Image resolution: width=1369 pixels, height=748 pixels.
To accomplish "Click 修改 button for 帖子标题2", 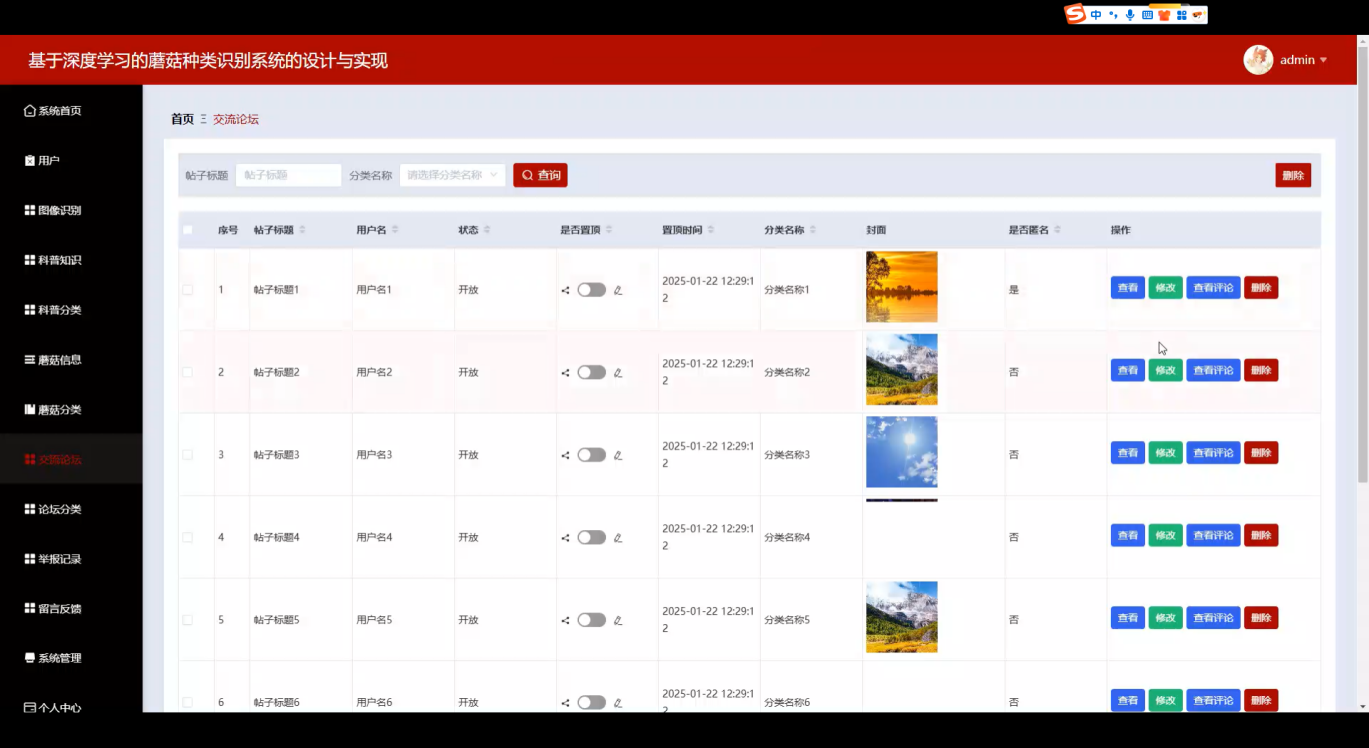I will (1166, 370).
